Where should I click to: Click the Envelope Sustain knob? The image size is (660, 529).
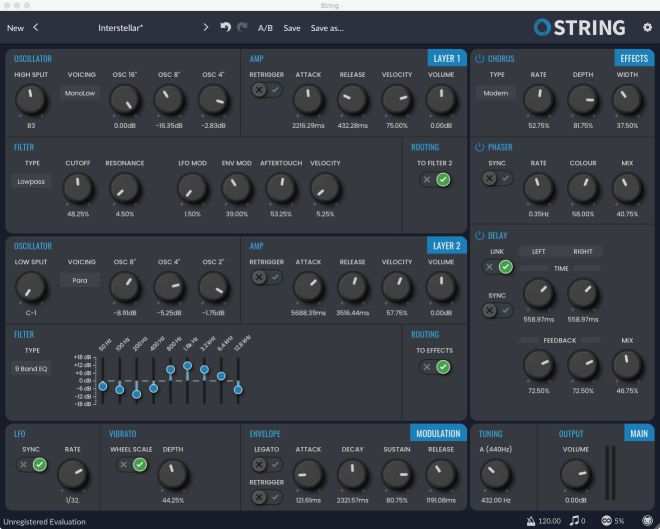pos(397,474)
